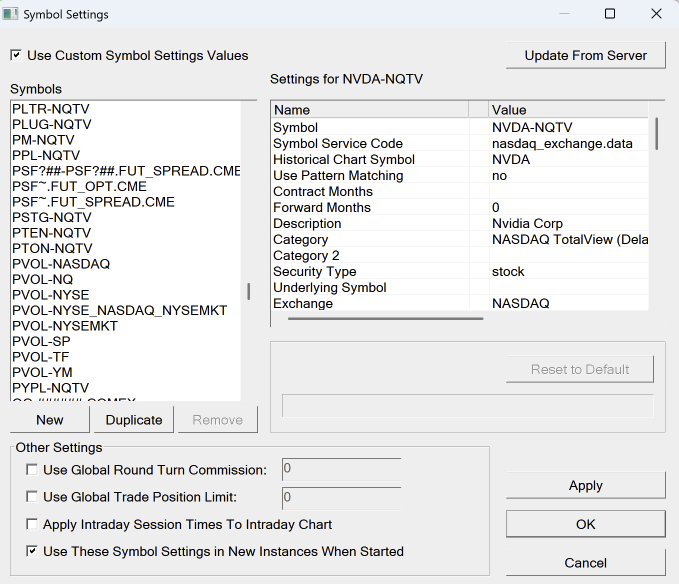The image size is (679, 584).
Task: Click the New symbol button
Action: click(49, 420)
